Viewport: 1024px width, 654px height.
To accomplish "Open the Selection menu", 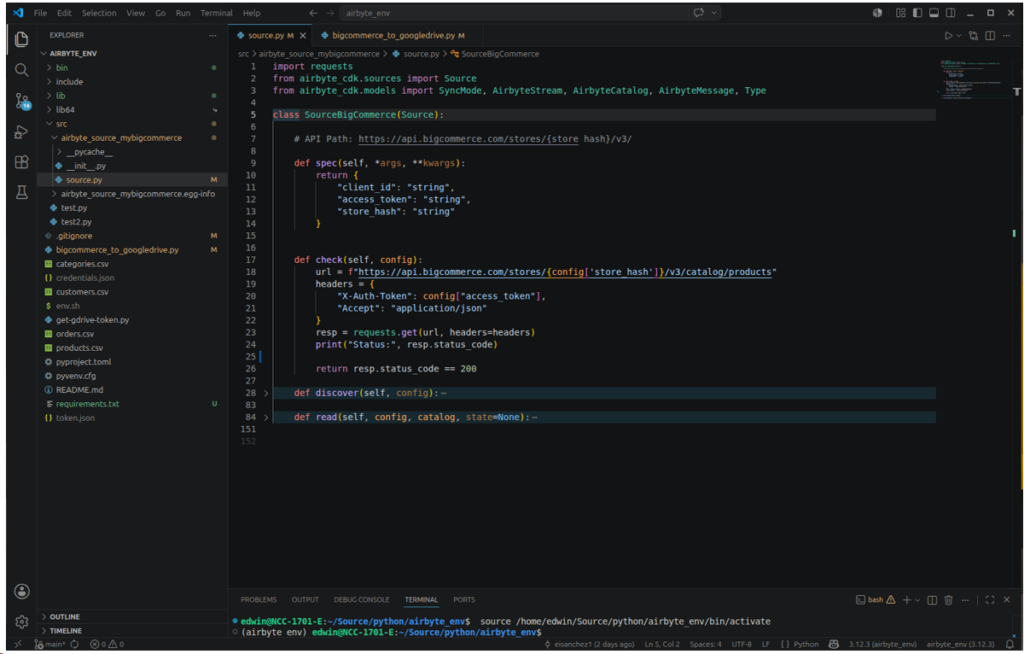I will pos(99,13).
